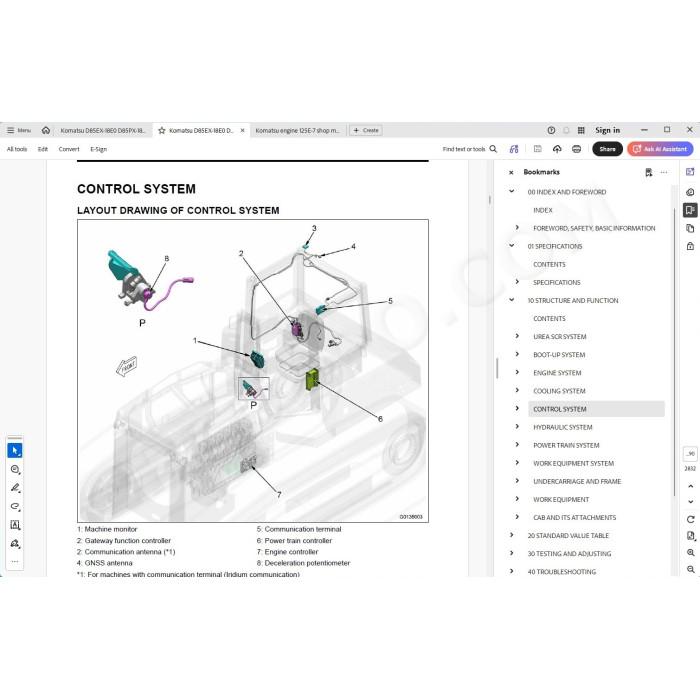Expand ENGINE SYSTEM bookmark
The width and height of the screenshot is (700, 700).
(x=517, y=372)
